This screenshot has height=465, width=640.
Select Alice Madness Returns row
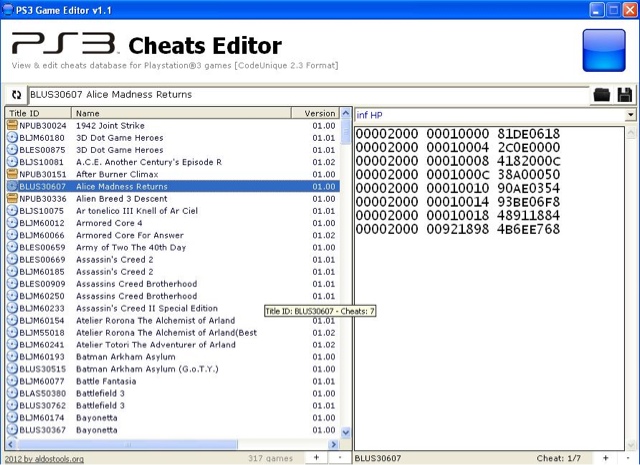(x=172, y=186)
